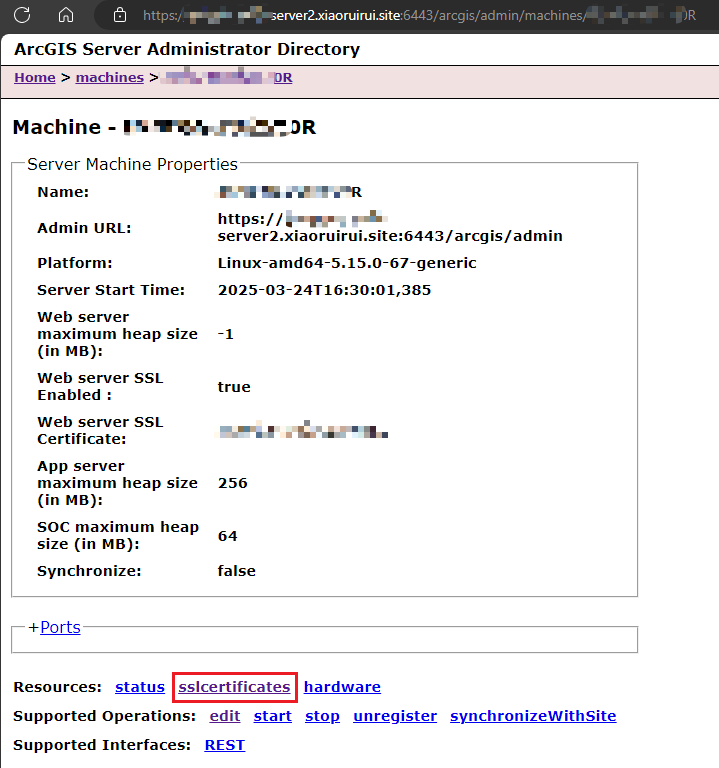Click the ArcGIS Server Administrator Directory title
Viewport: 719px width, 768px height.
click(x=187, y=49)
